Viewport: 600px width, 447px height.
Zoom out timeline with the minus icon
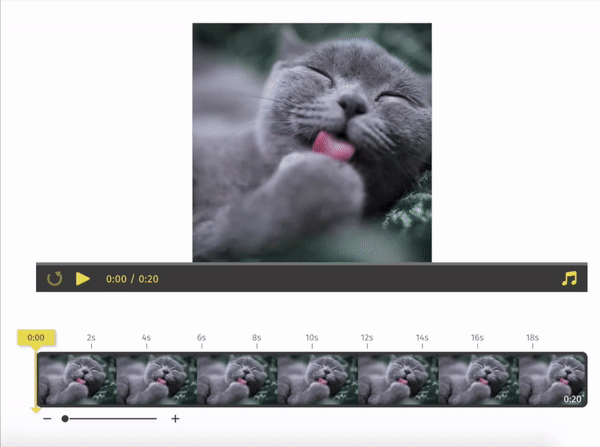pos(47,419)
